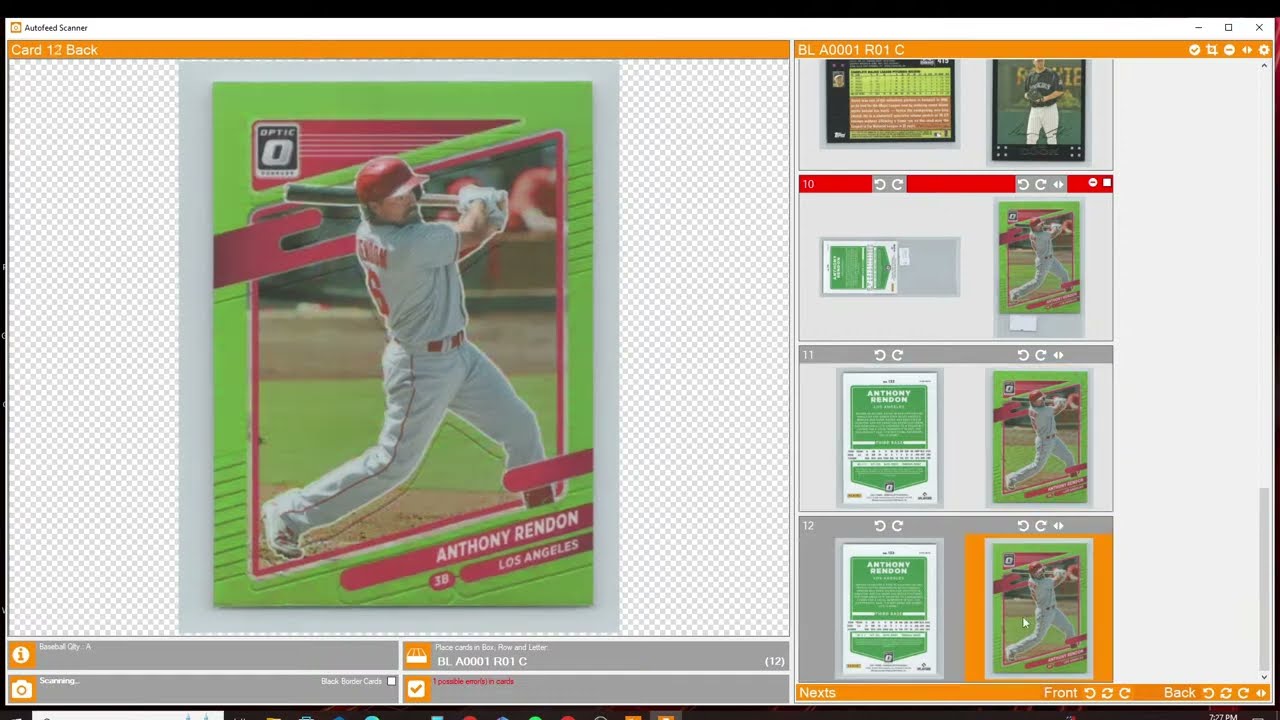Viewport: 1280px width, 720px height.
Task: Rotate card 10 front image clockwise
Action: tap(1040, 184)
